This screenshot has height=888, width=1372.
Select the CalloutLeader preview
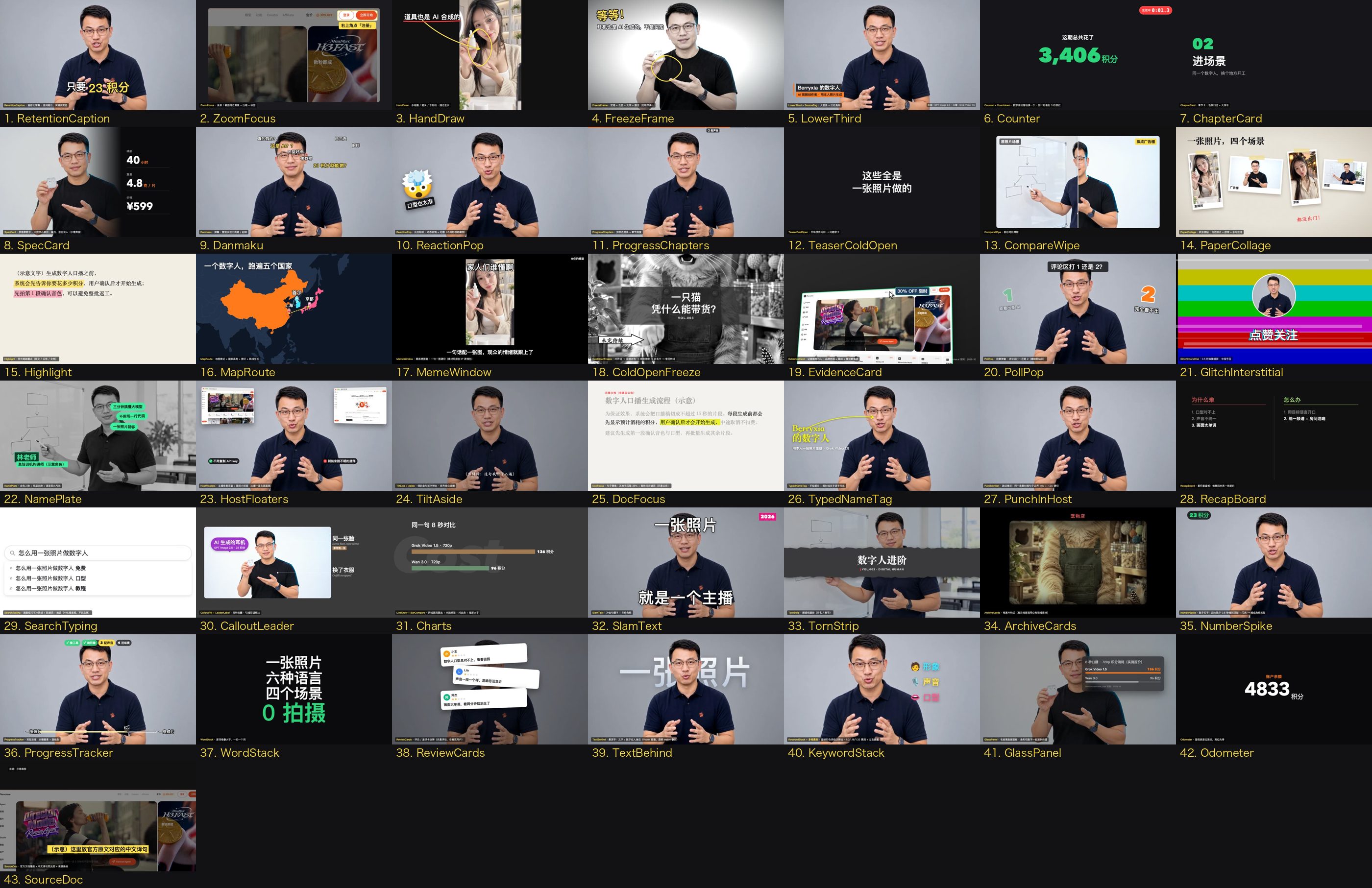pos(294,562)
